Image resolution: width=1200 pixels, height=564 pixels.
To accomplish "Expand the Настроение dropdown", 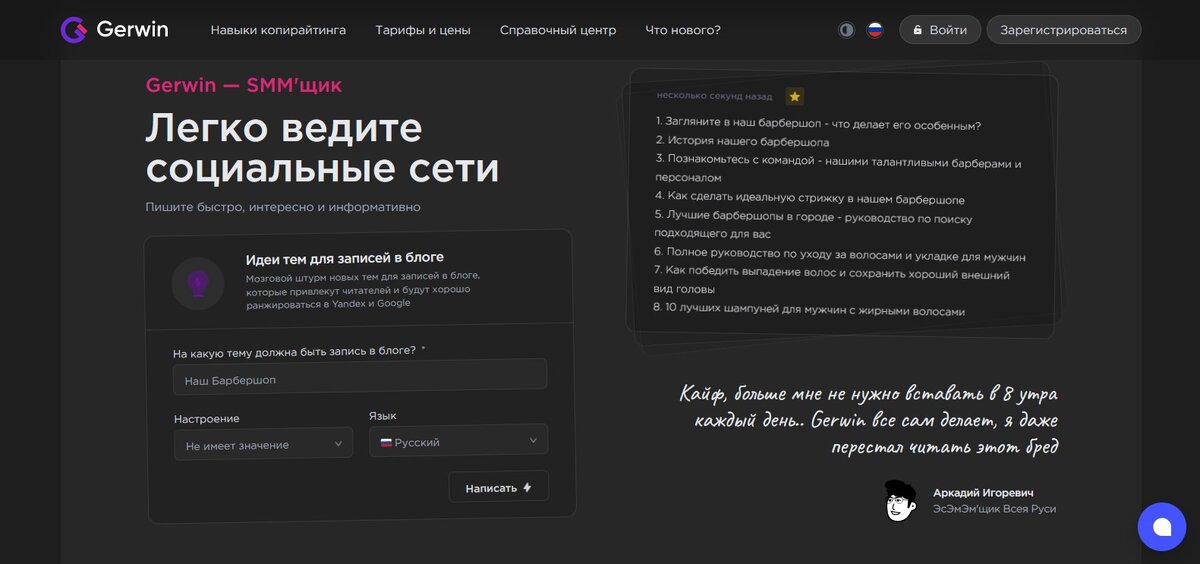I will click(x=263, y=444).
